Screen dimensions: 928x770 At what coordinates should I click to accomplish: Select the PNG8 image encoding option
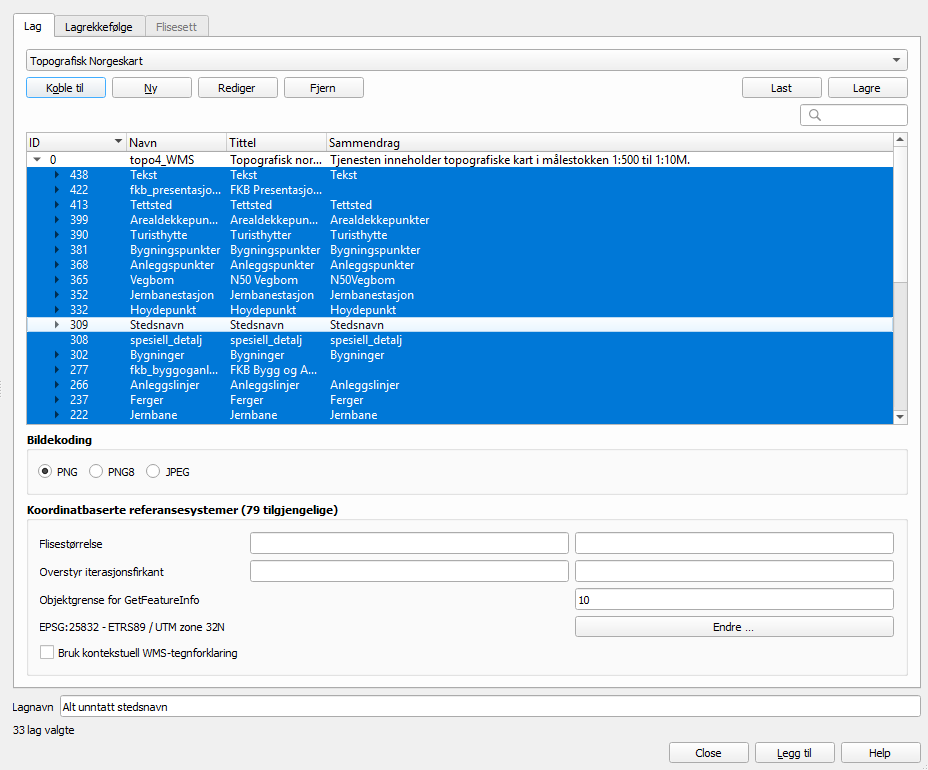coord(96,471)
